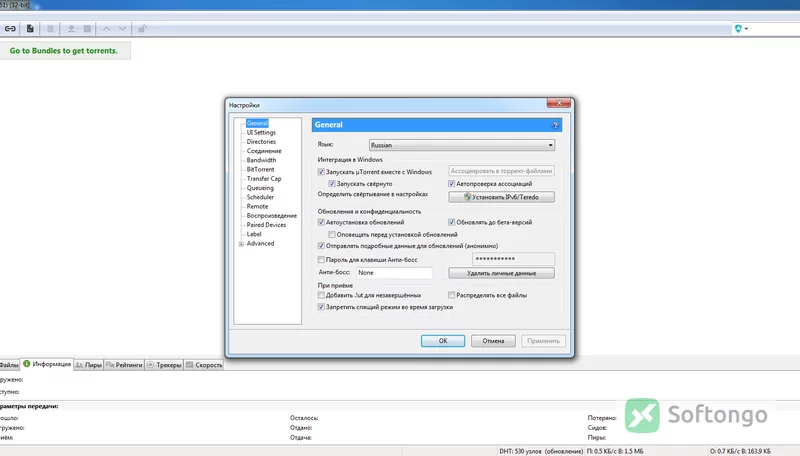
Task: Click the help question mark in General header
Action: pyautogui.click(x=555, y=125)
